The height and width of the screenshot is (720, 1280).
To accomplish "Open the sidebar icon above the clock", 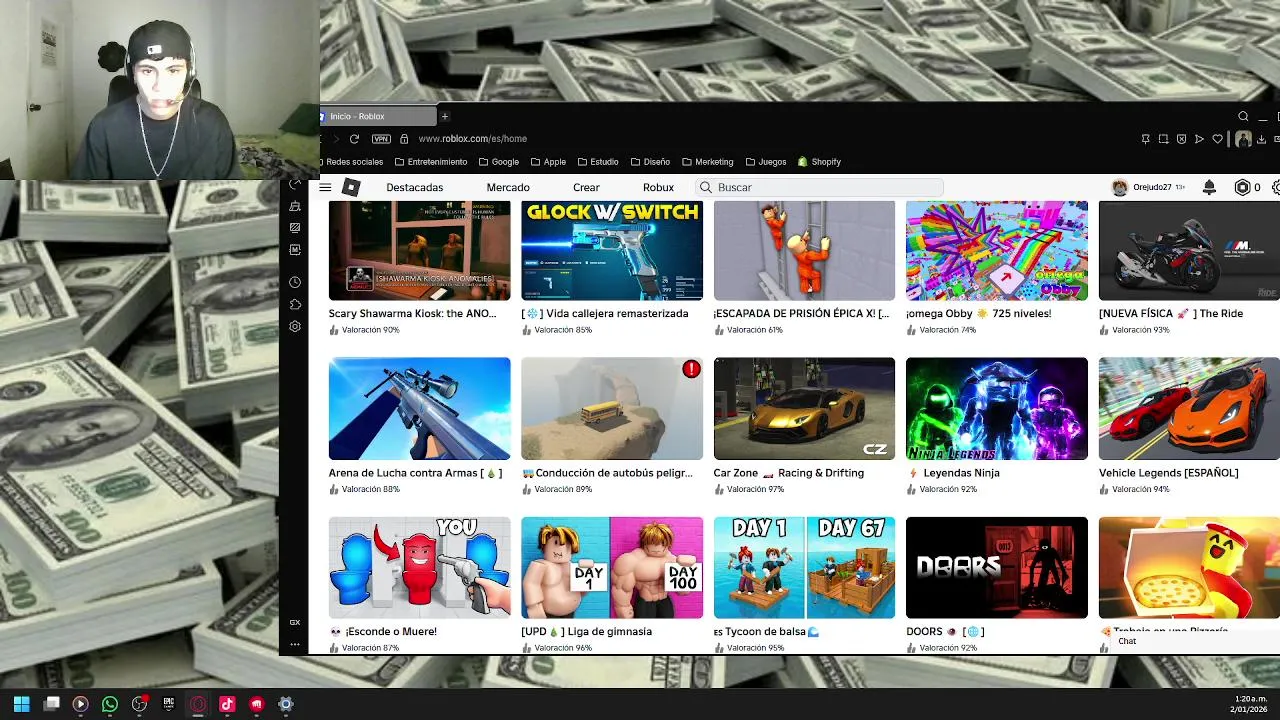I will pyautogui.click(x=295, y=250).
